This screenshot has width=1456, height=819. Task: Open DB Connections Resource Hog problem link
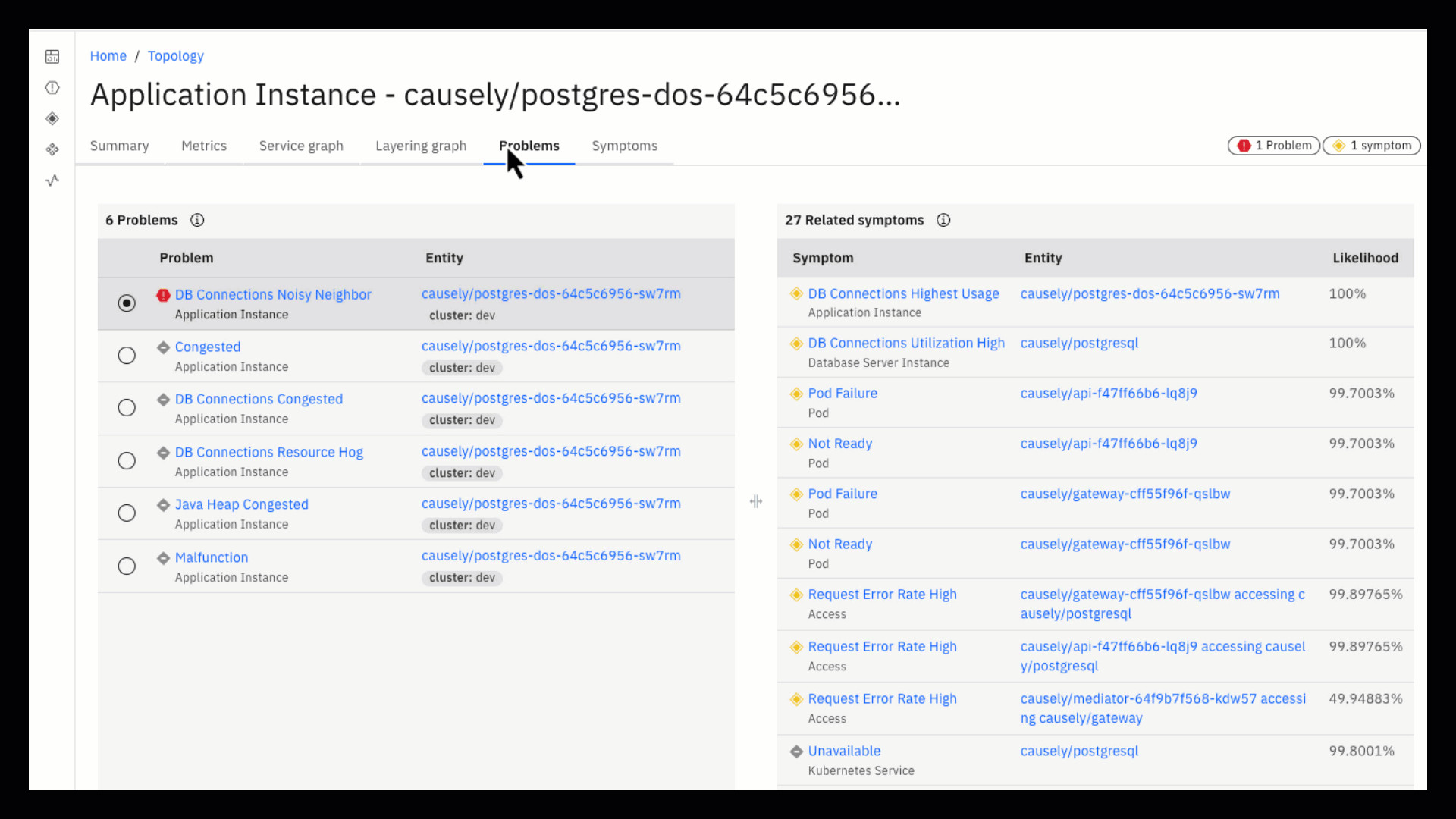click(268, 453)
